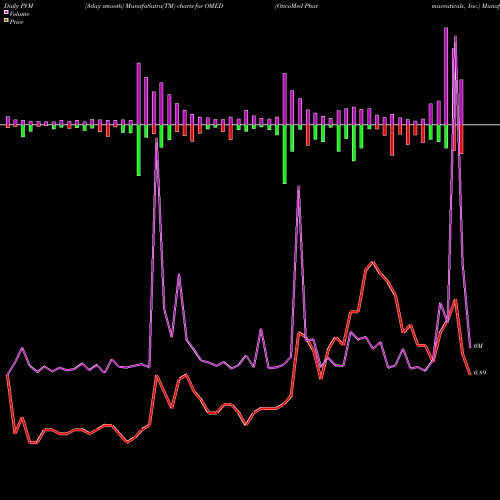Select the 'Price' legend label
Screen dimensions: 500x500
click(16, 22)
